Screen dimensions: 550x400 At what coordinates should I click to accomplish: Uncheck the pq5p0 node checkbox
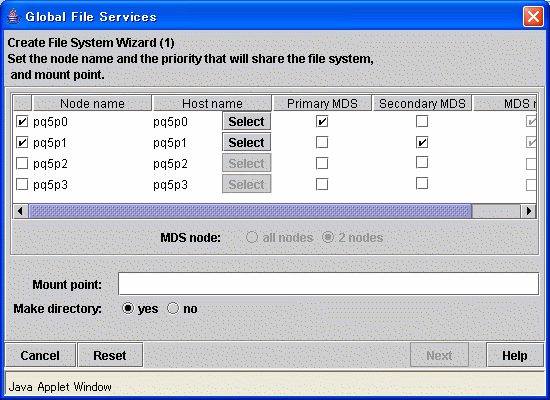(x=22, y=122)
